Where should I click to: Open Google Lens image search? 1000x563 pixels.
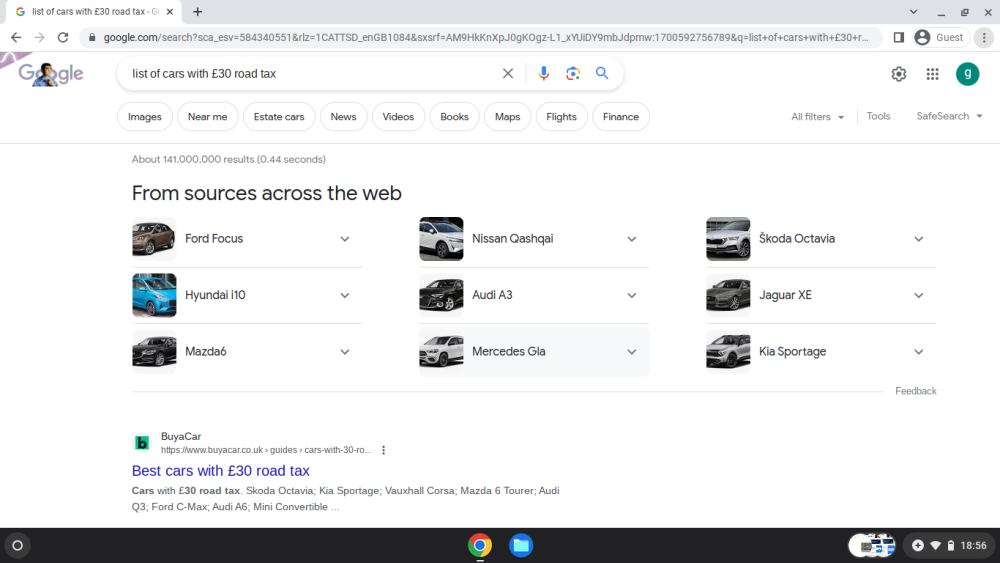(573, 73)
